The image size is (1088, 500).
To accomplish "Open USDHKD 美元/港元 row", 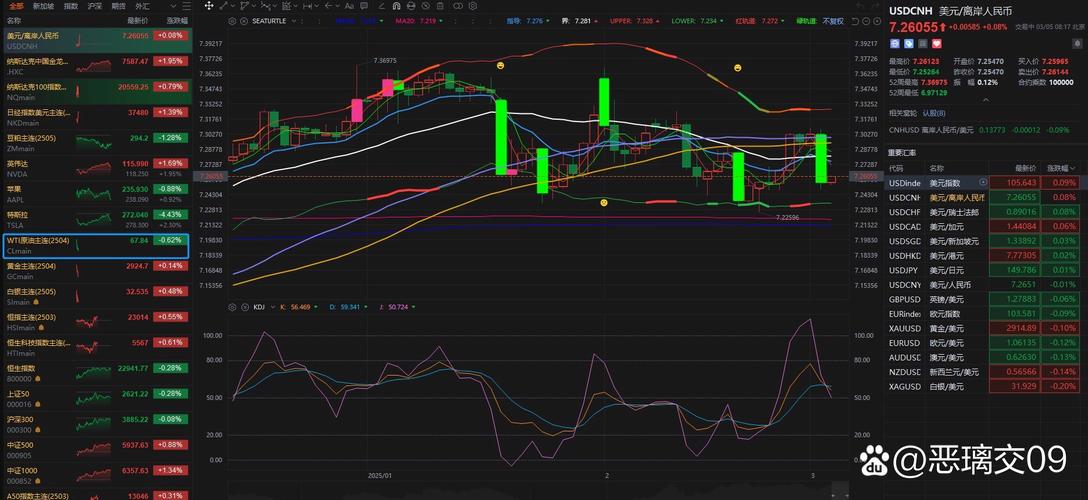I will tap(983, 256).
